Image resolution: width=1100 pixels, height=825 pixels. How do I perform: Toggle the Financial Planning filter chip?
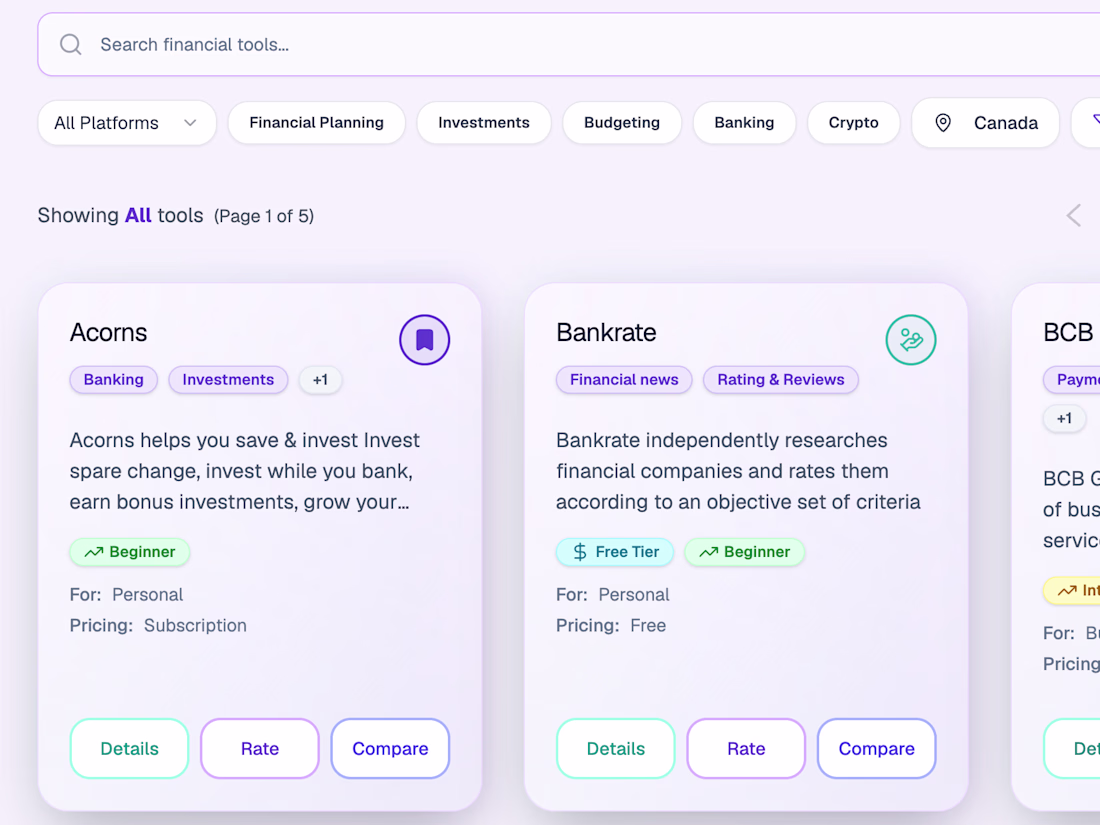pos(316,123)
